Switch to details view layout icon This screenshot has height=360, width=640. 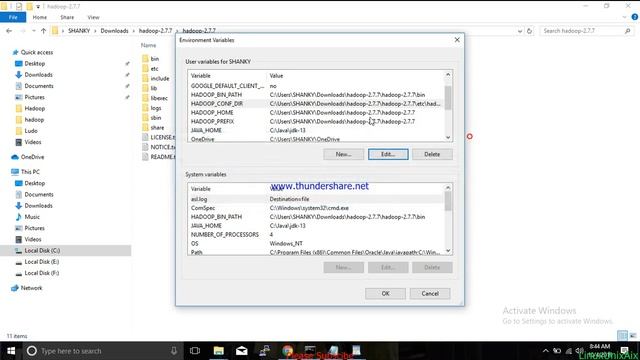[622, 336]
